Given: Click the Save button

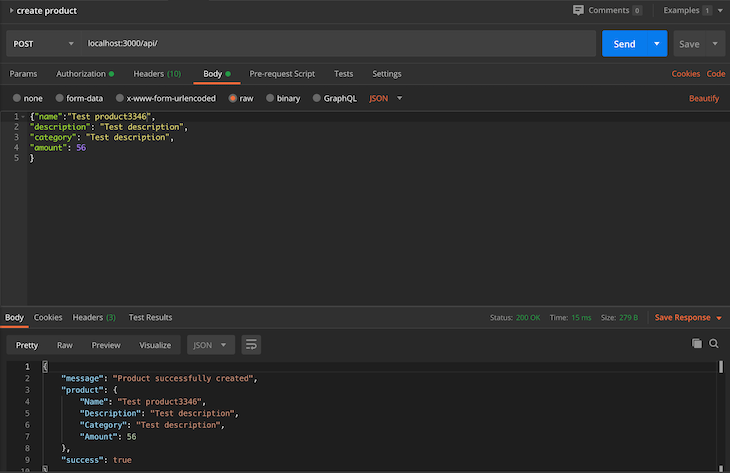Looking at the screenshot, I should click(x=689, y=44).
